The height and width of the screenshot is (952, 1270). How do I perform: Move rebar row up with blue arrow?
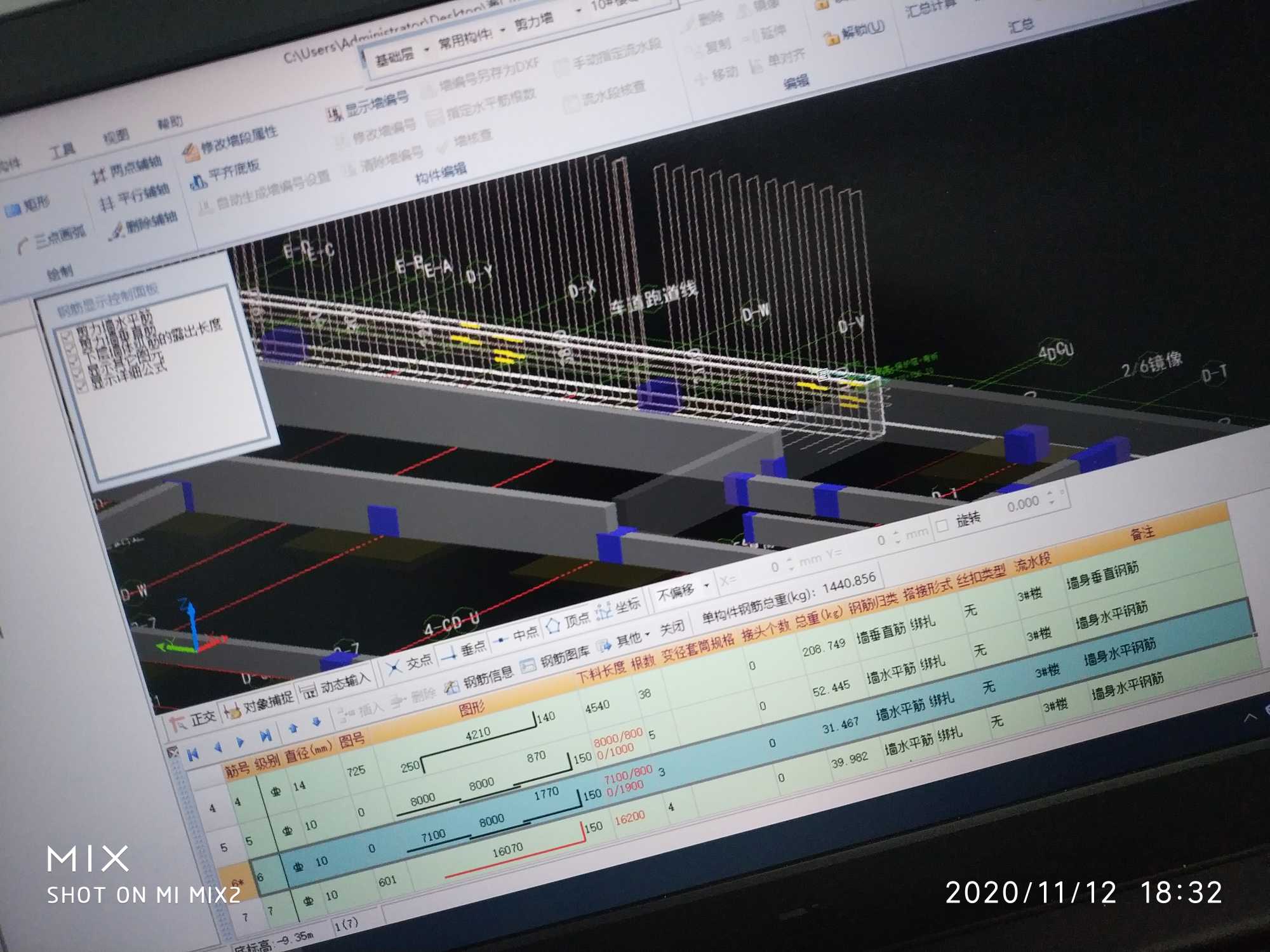tap(293, 727)
